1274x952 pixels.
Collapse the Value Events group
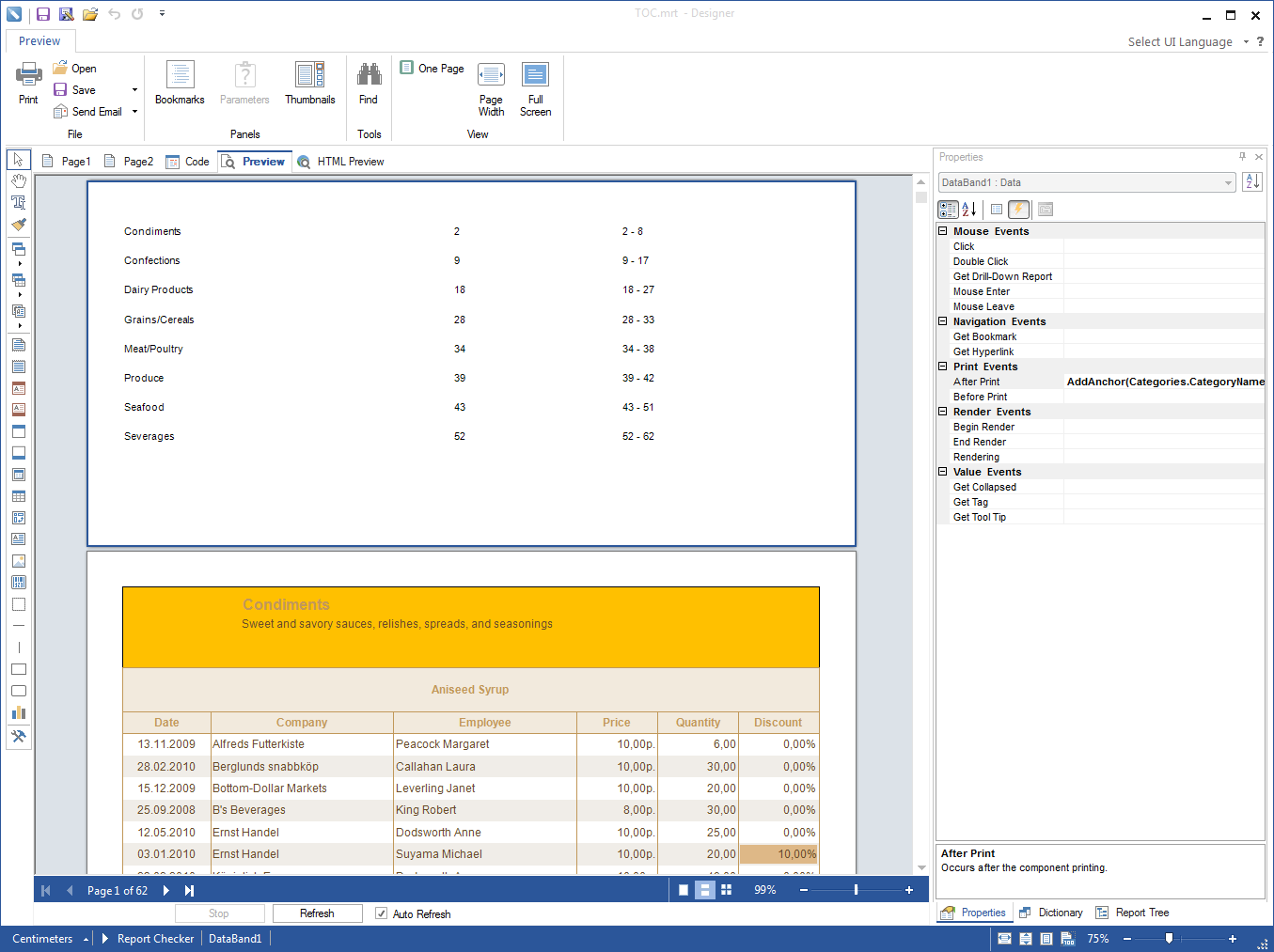pos(943,472)
